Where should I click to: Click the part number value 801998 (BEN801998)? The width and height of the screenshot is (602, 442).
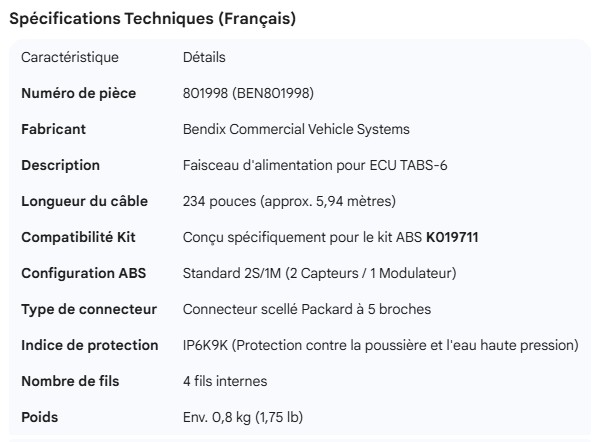[x=248, y=93]
